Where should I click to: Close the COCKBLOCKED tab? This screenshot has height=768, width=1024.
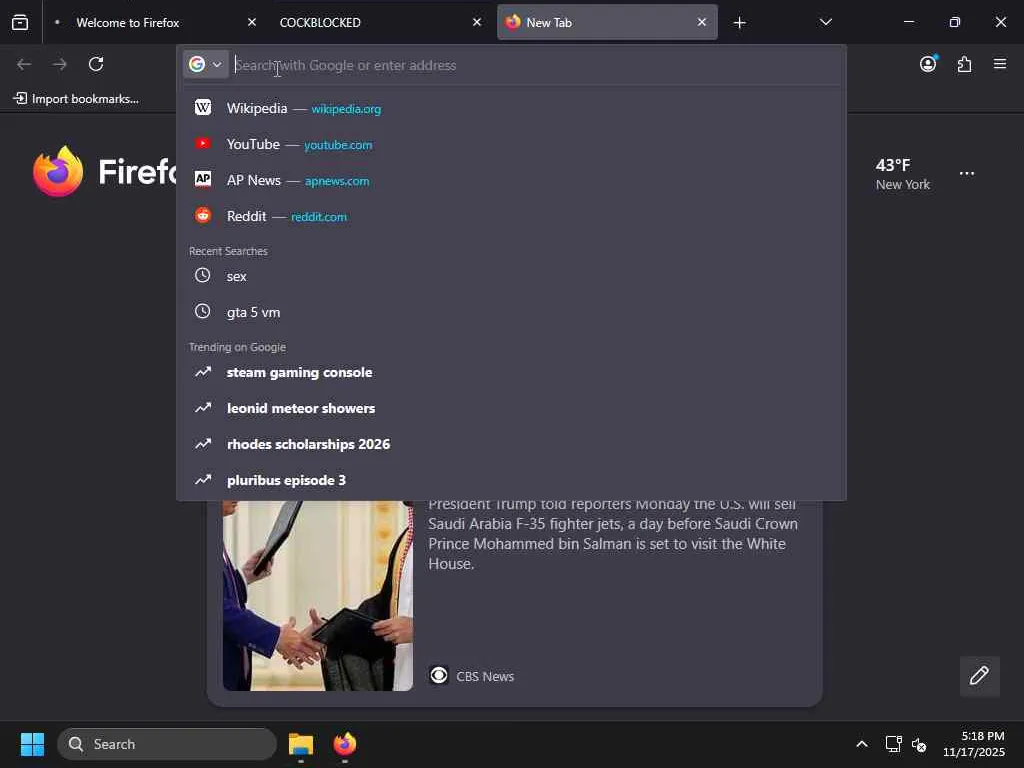click(477, 22)
